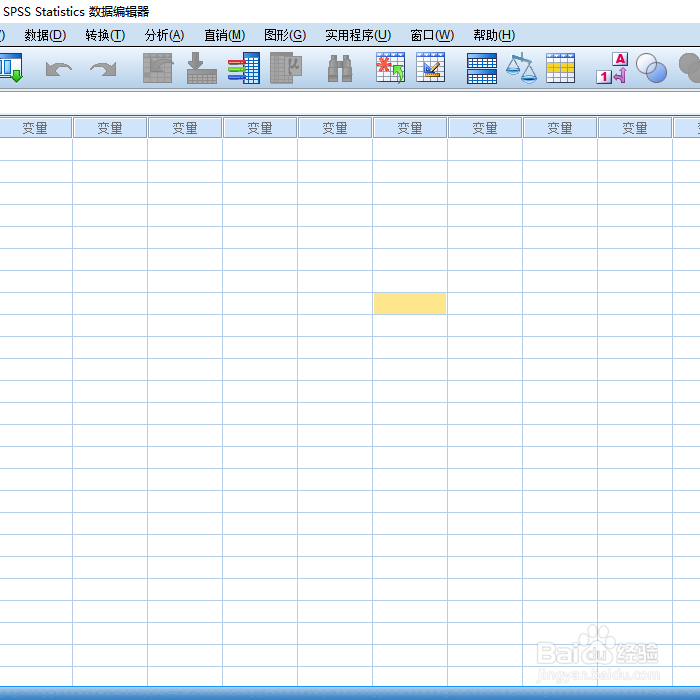
Task: Click the Run descriptive statistics icon
Action: pyautogui.click(x=286, y=68)
